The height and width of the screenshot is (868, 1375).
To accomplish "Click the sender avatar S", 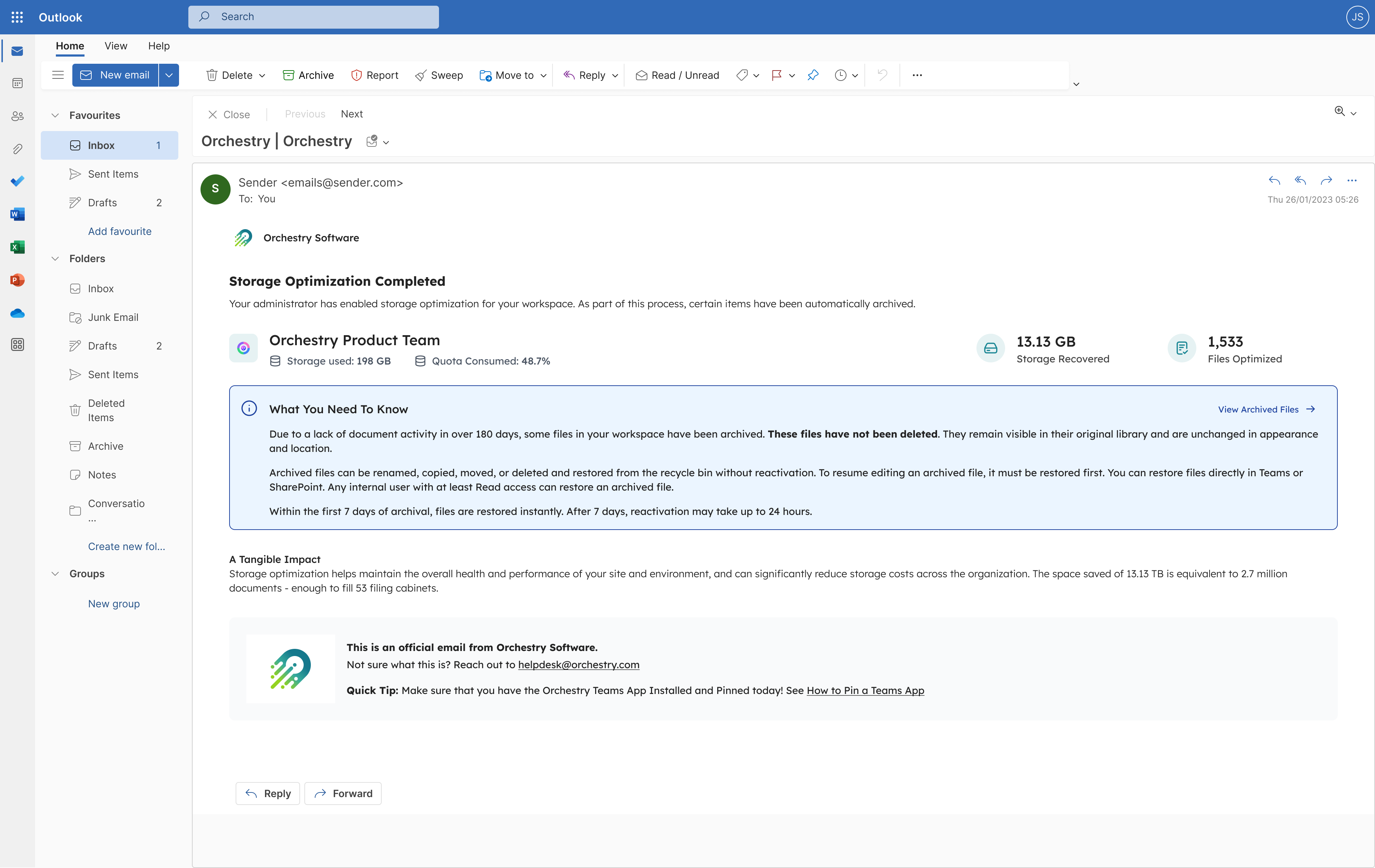I will click(x=215, y=189).
